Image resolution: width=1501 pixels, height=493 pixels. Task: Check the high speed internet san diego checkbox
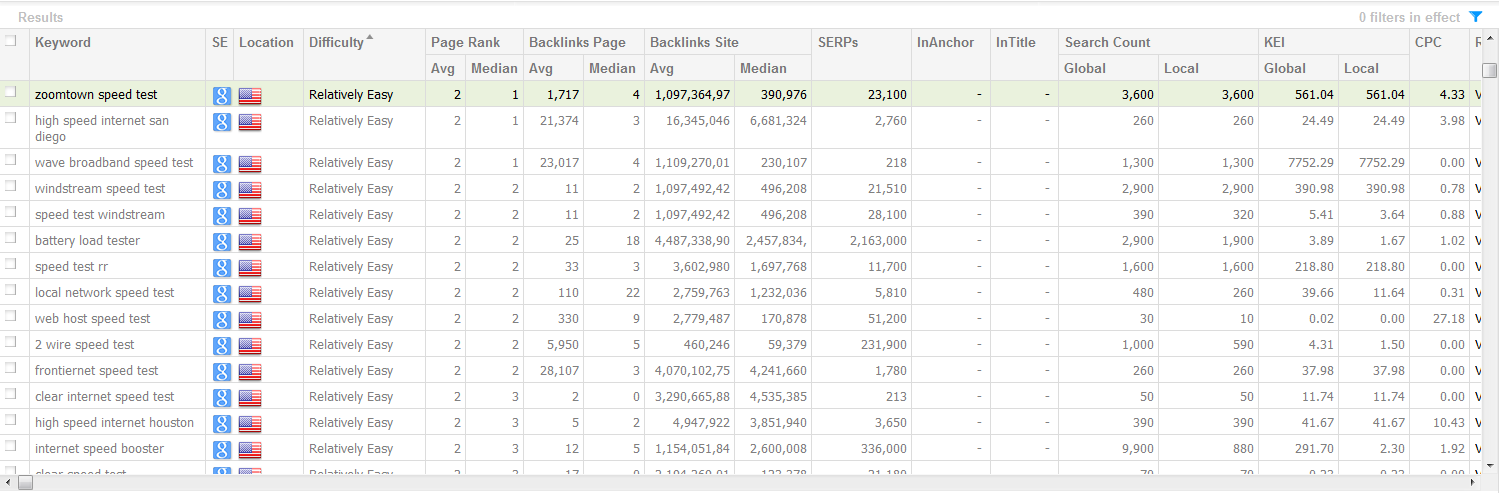coord(11,117)
